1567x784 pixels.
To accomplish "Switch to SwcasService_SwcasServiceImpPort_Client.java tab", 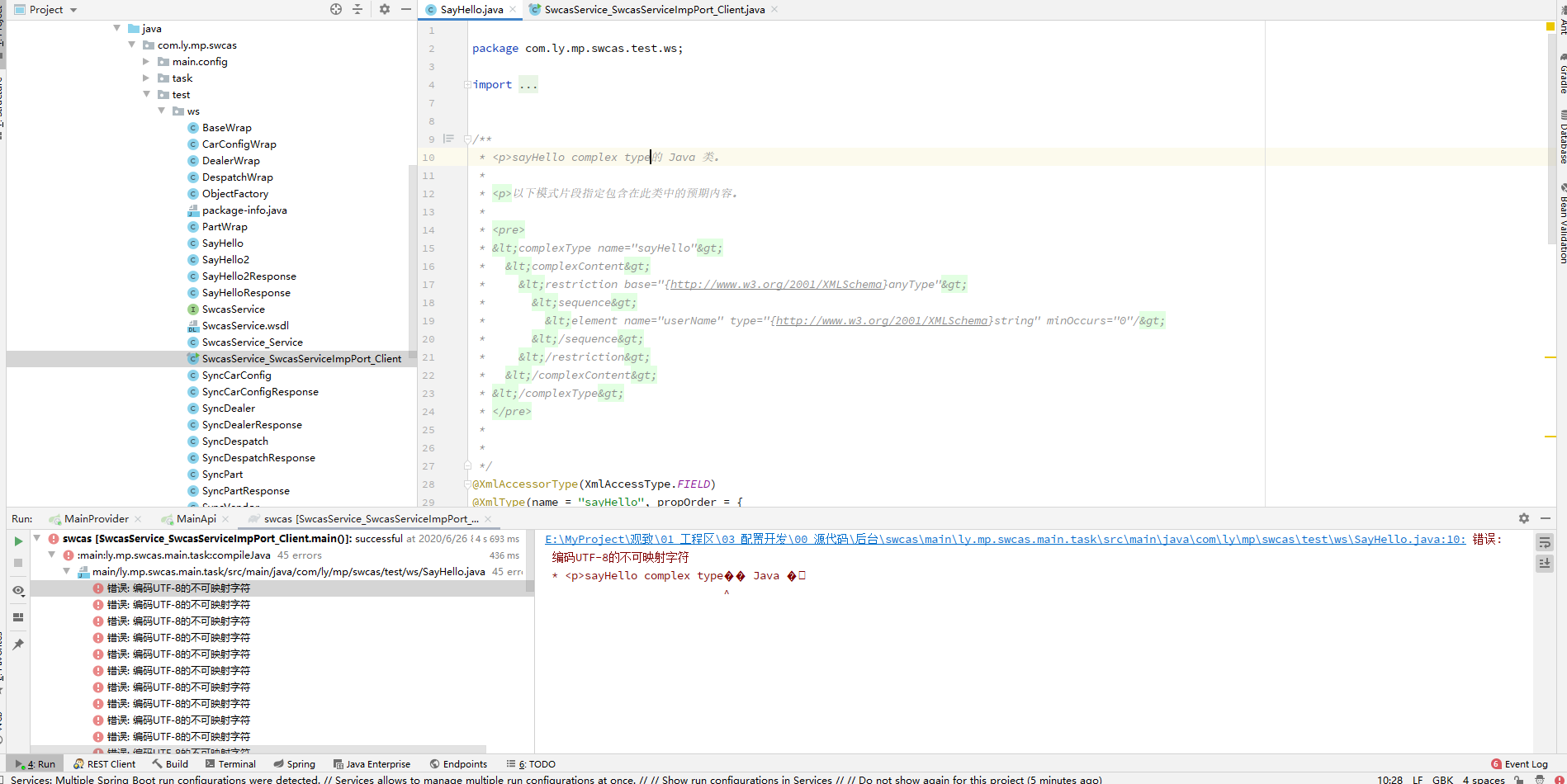I will pos(654,10).
